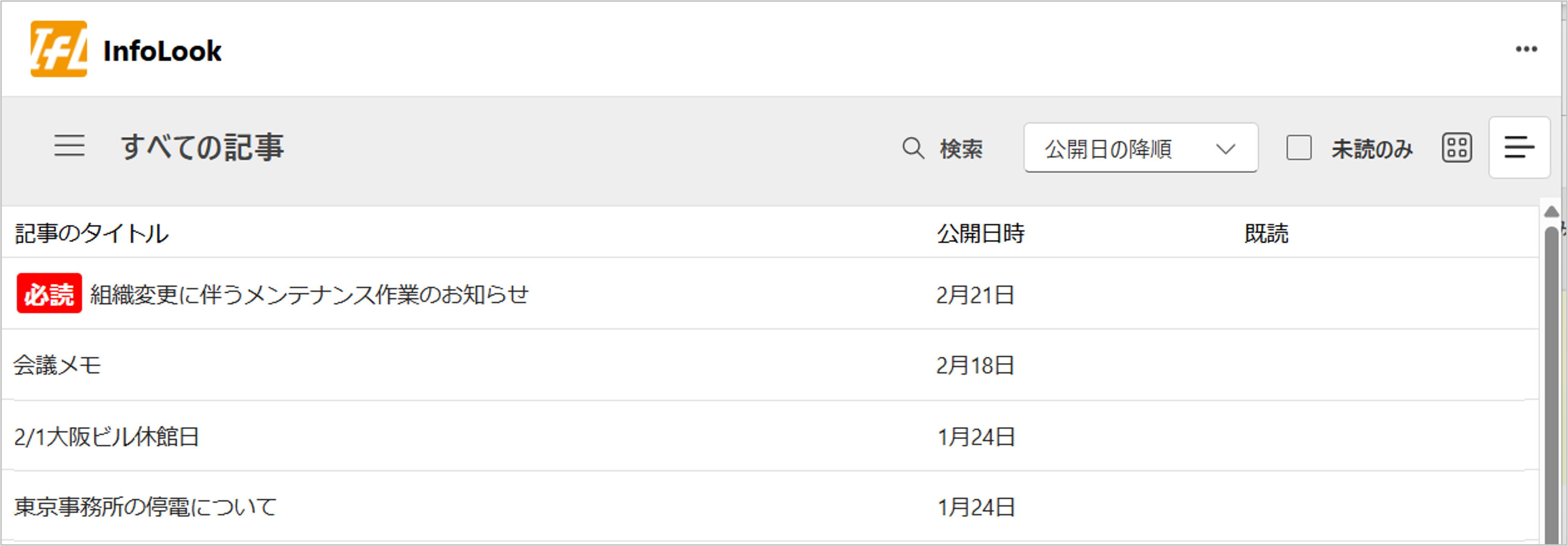Open the 公開日の降順 sort dropdown
The image size is (1568, 546).
tap(1141, 148)
